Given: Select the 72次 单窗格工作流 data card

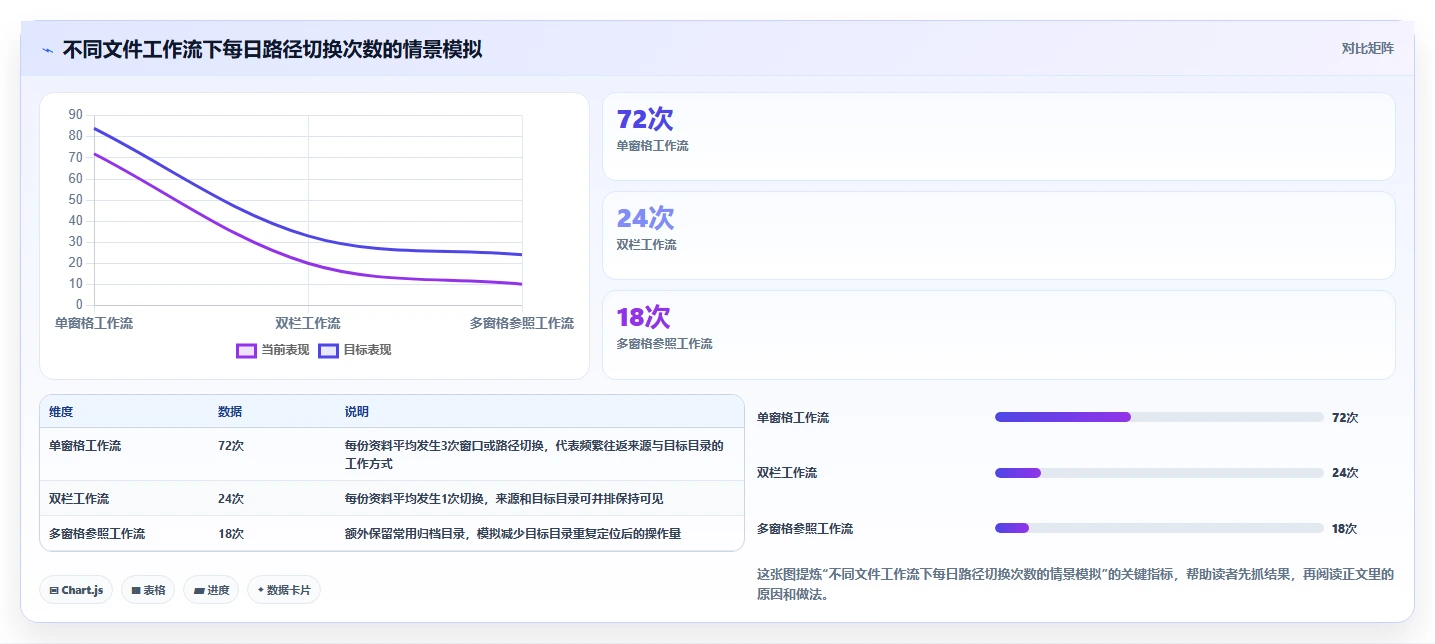Looking at the screenshot, I should point(998,137).
